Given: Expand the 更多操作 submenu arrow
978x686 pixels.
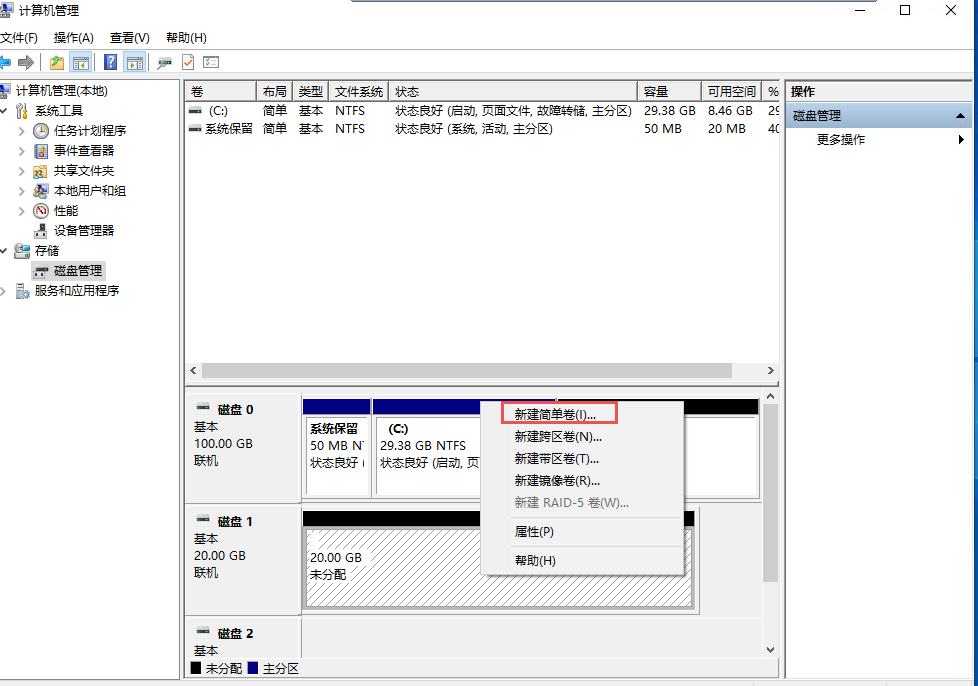Looking at the screenshot, I should click(x=961, y=140).
